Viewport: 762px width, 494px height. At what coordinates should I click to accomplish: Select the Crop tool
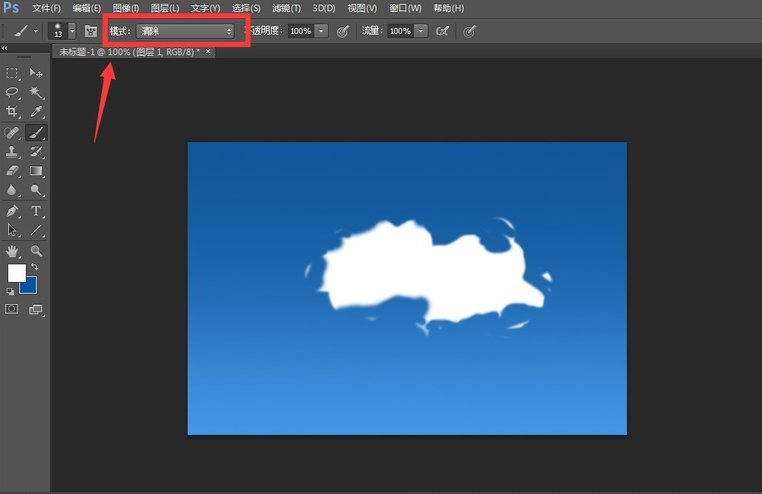(13, 112)
